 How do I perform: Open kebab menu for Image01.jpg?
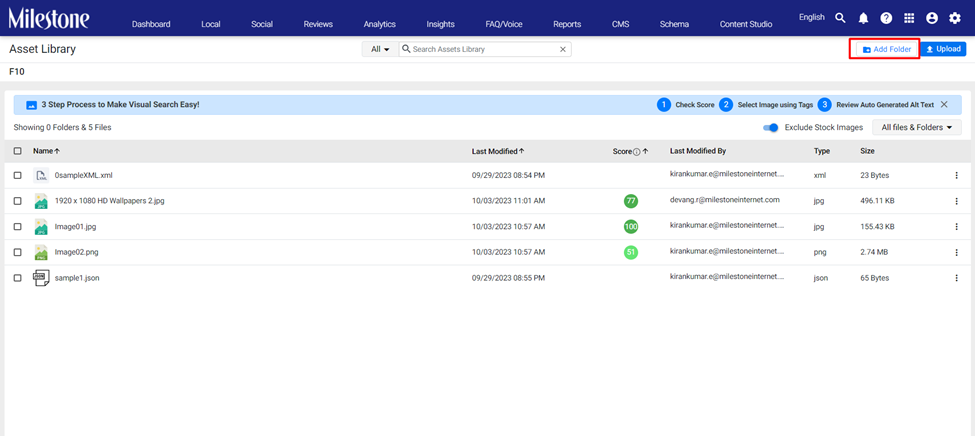pyautogui.click(x=956, y=227)
